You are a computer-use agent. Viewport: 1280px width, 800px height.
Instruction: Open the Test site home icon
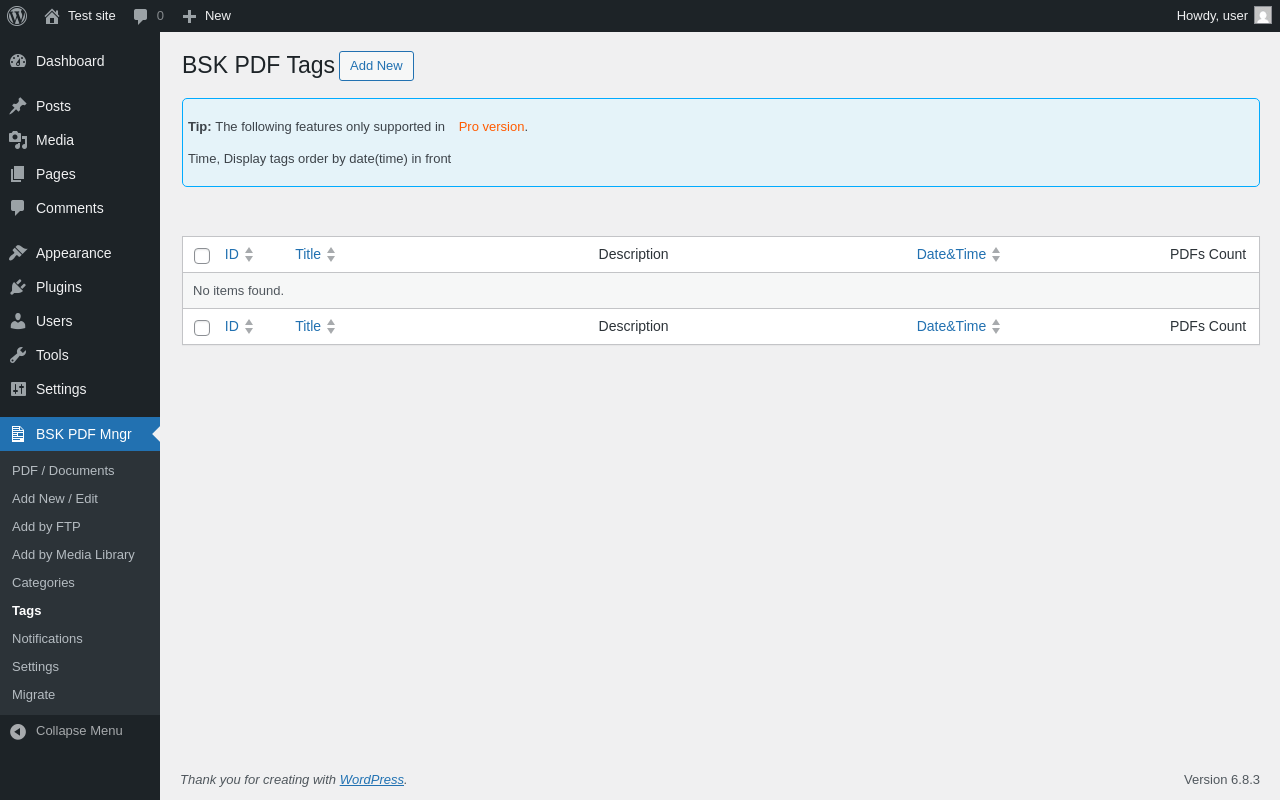[52, 16]
